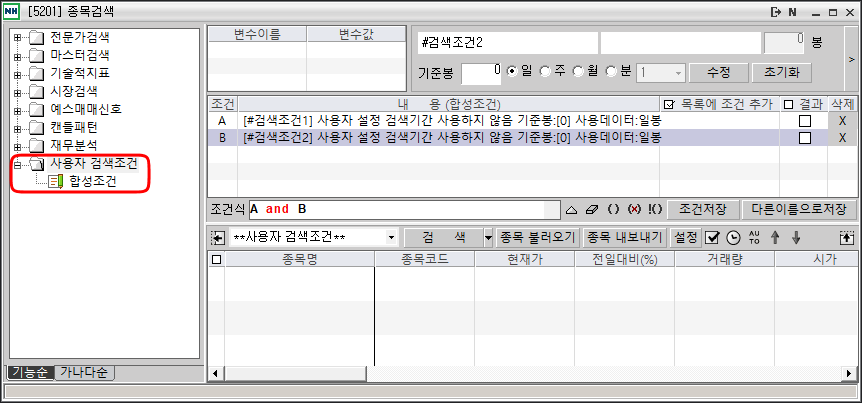Sort by the 현재가 column header
Screen dimensions: 862x403
pyautogui.click(x=524, y=260)
